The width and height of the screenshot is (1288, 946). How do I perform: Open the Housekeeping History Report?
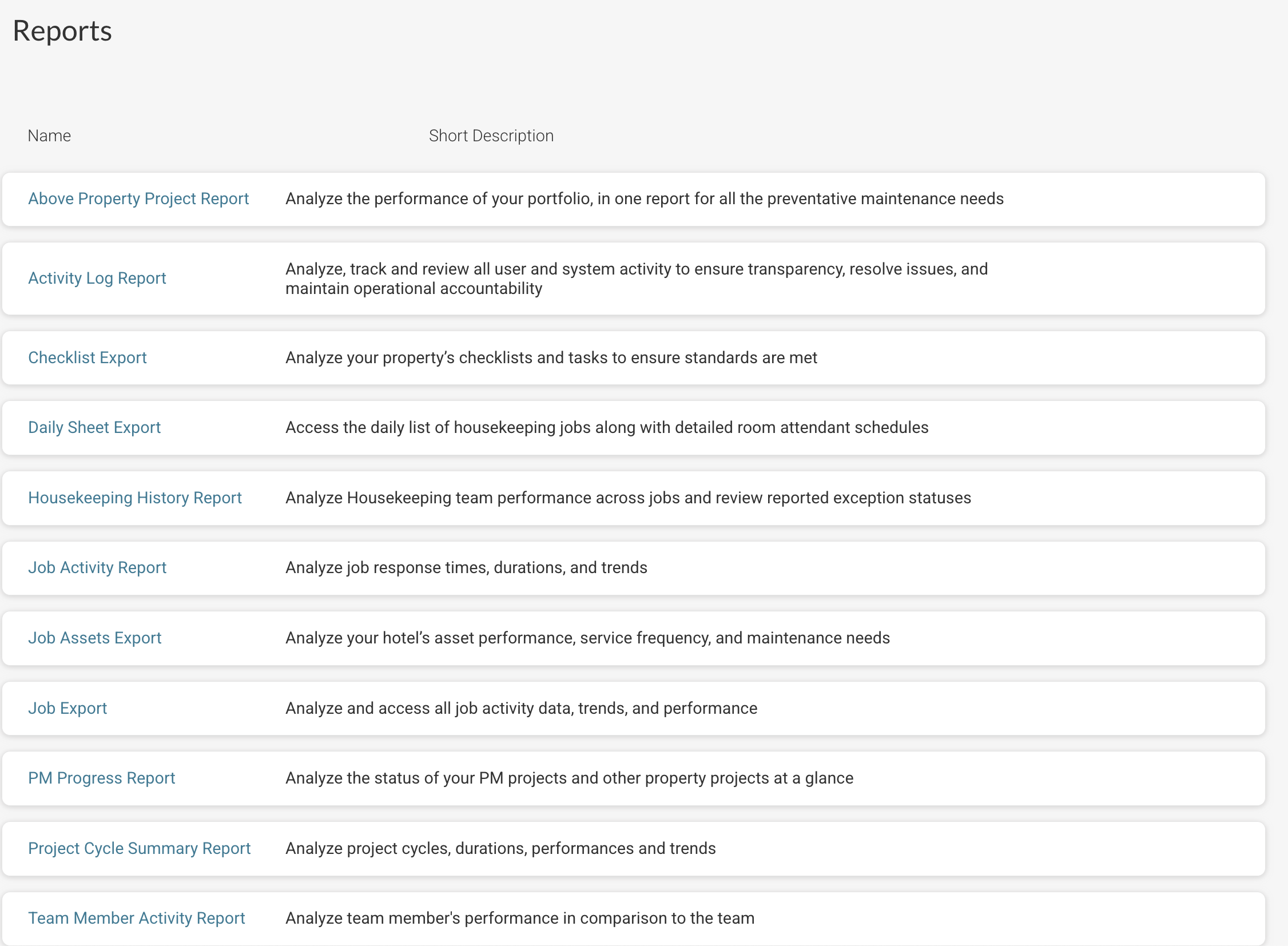pyautogui.click(x=135, y=498)
